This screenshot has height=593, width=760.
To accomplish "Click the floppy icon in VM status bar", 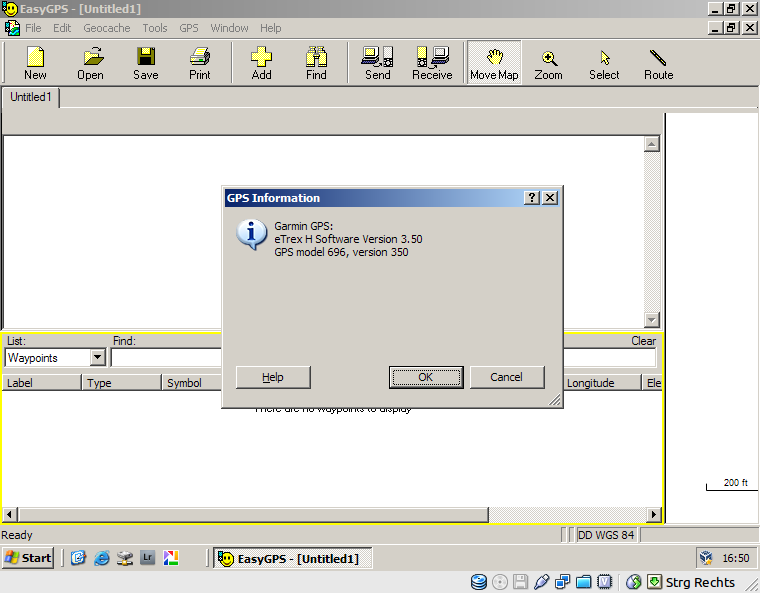I will tap(520, 582).
